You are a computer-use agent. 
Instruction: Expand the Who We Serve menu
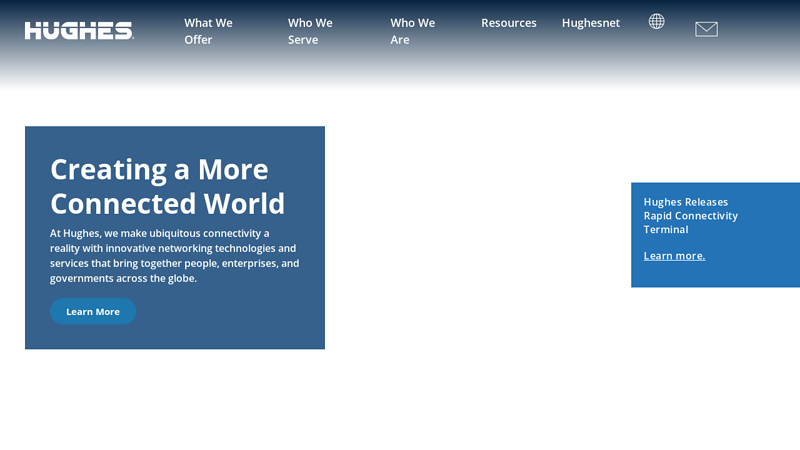pyautogui.click(x=310, y=30)
